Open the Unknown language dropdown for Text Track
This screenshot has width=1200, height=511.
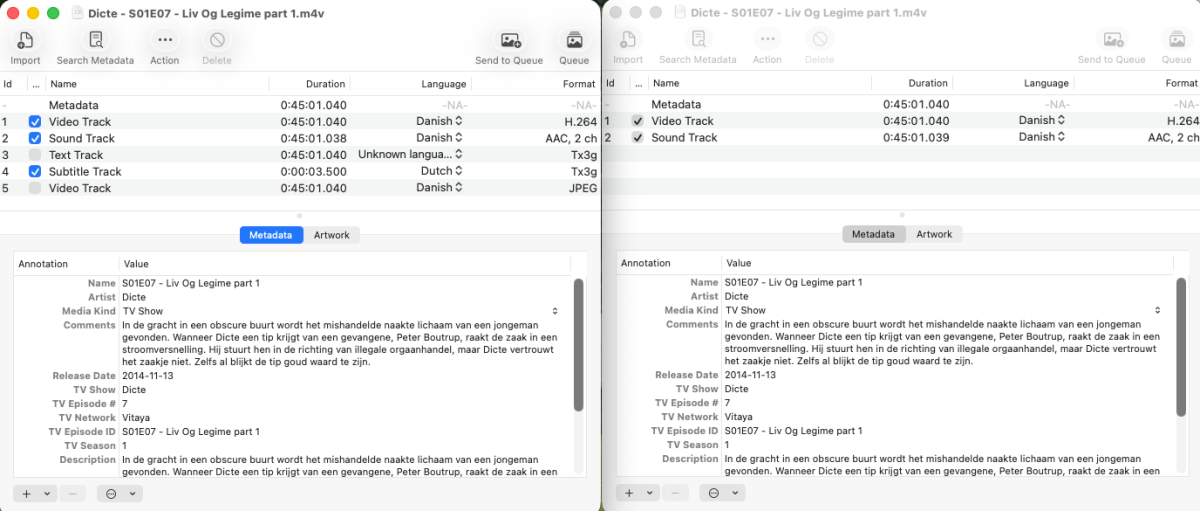point(411,155)
